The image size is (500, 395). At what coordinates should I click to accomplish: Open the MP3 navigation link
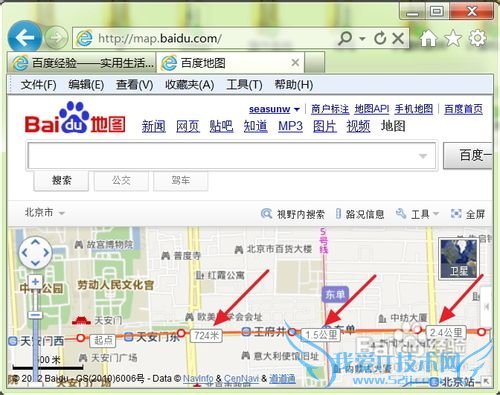point(290,126)
